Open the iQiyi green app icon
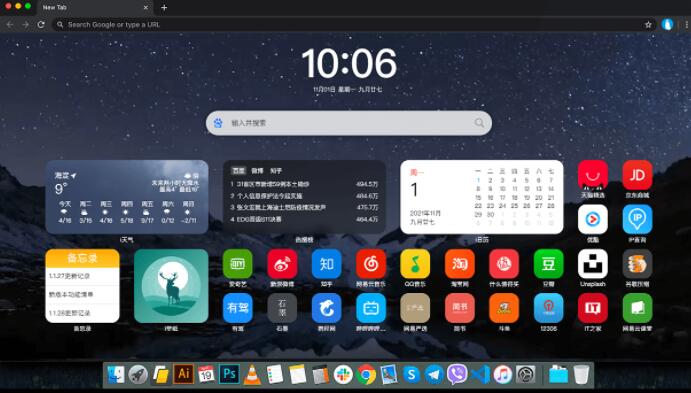The height and width of the screenshot is (393, 691). [238, 264]
